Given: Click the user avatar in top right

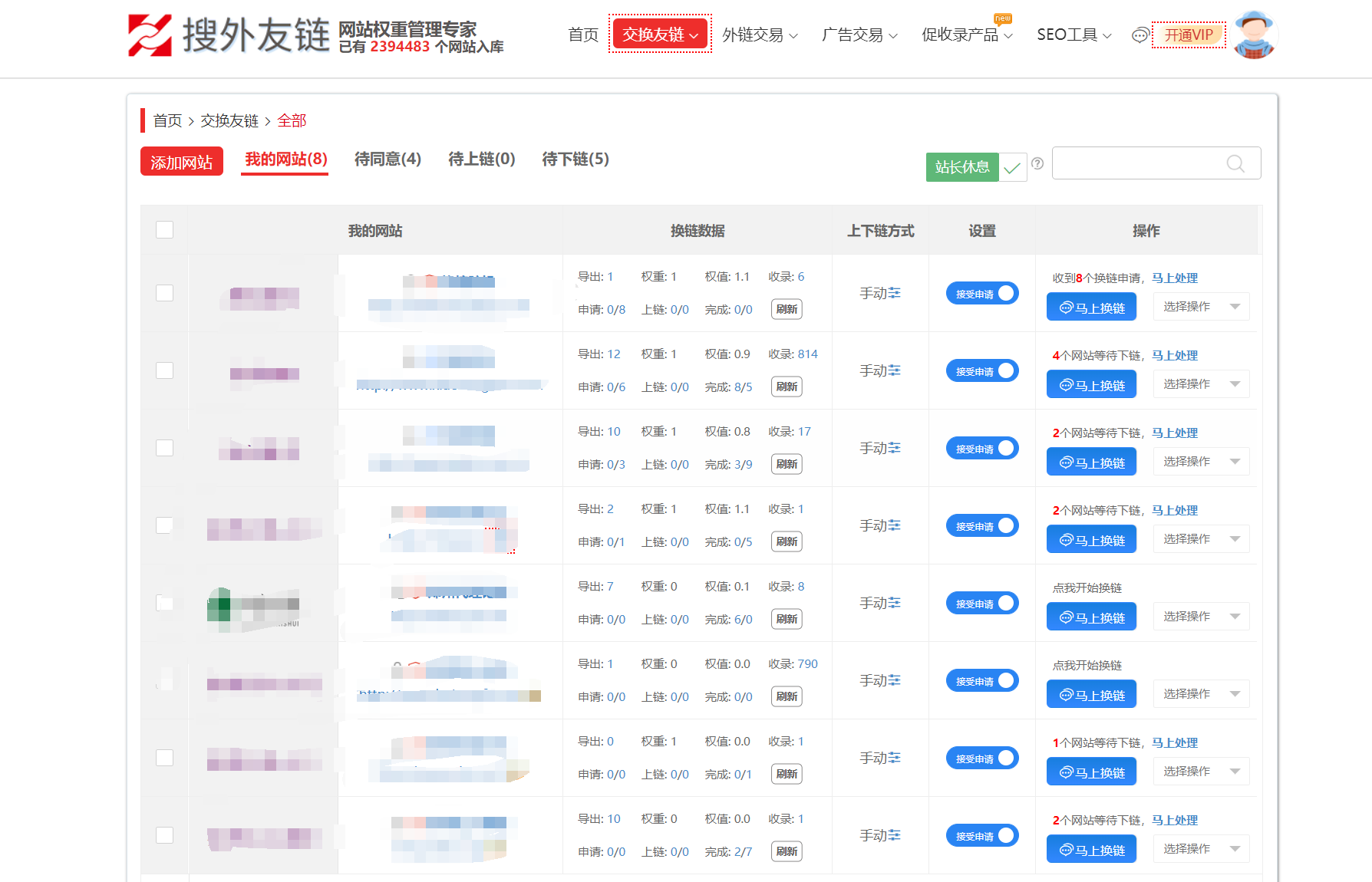Looking at the screenshot, I should click(1254, 35).
